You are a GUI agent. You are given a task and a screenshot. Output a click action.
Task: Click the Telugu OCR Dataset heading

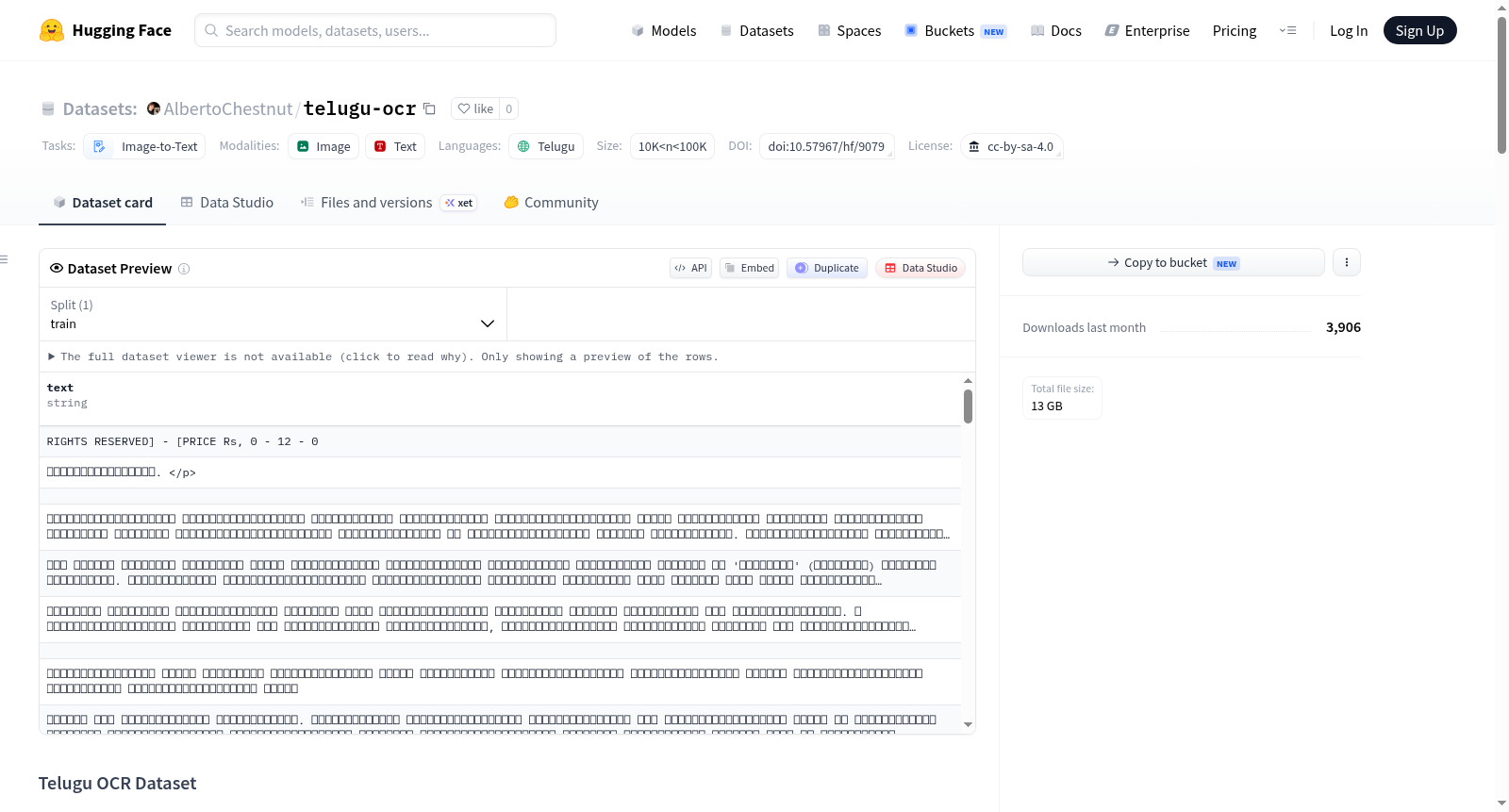tap(117, 783)
